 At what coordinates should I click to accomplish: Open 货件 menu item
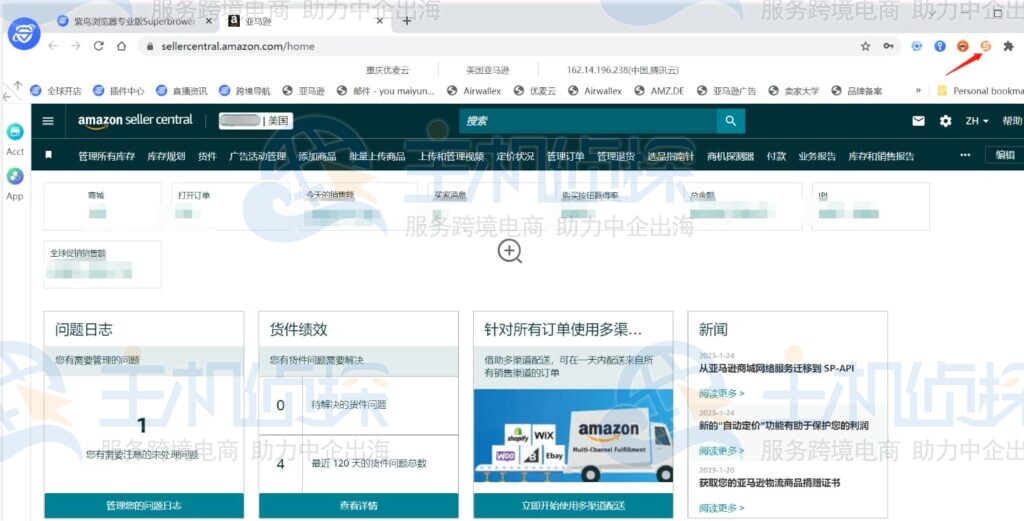[207, 156]
